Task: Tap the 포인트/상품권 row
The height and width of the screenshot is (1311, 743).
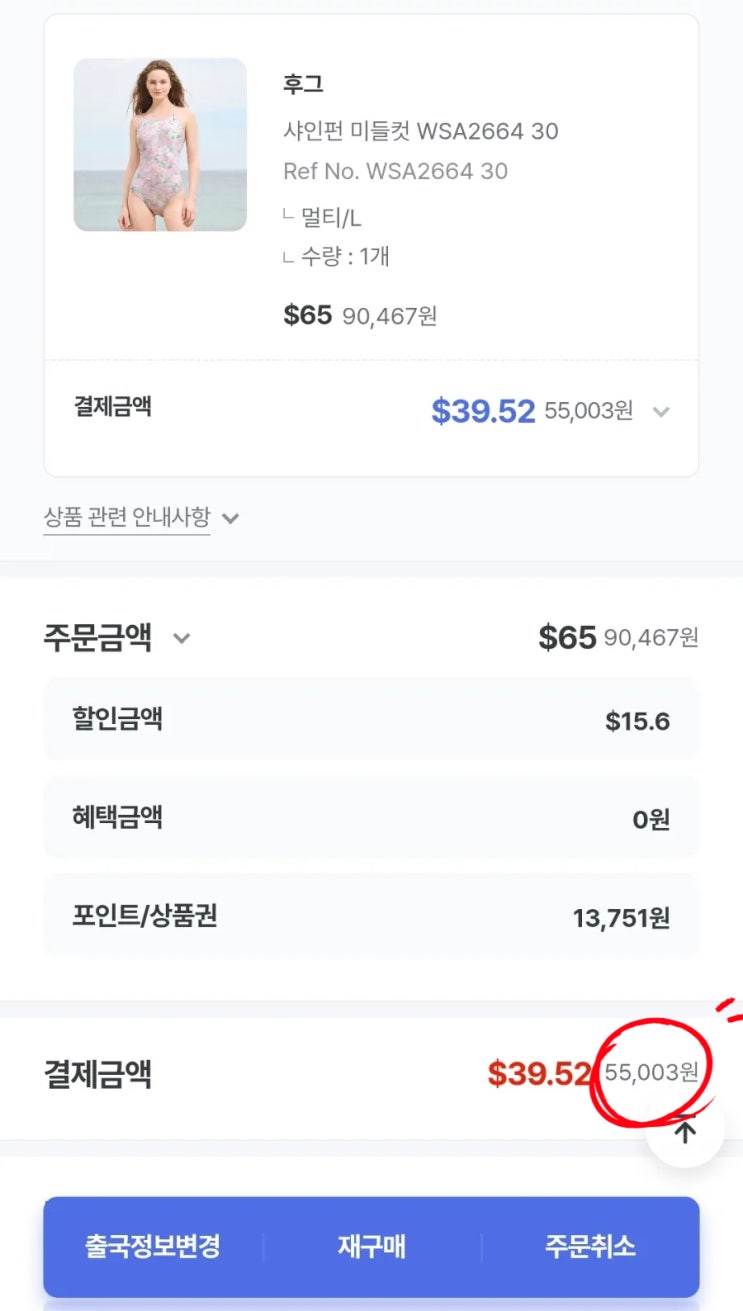Action: (371, 917)
